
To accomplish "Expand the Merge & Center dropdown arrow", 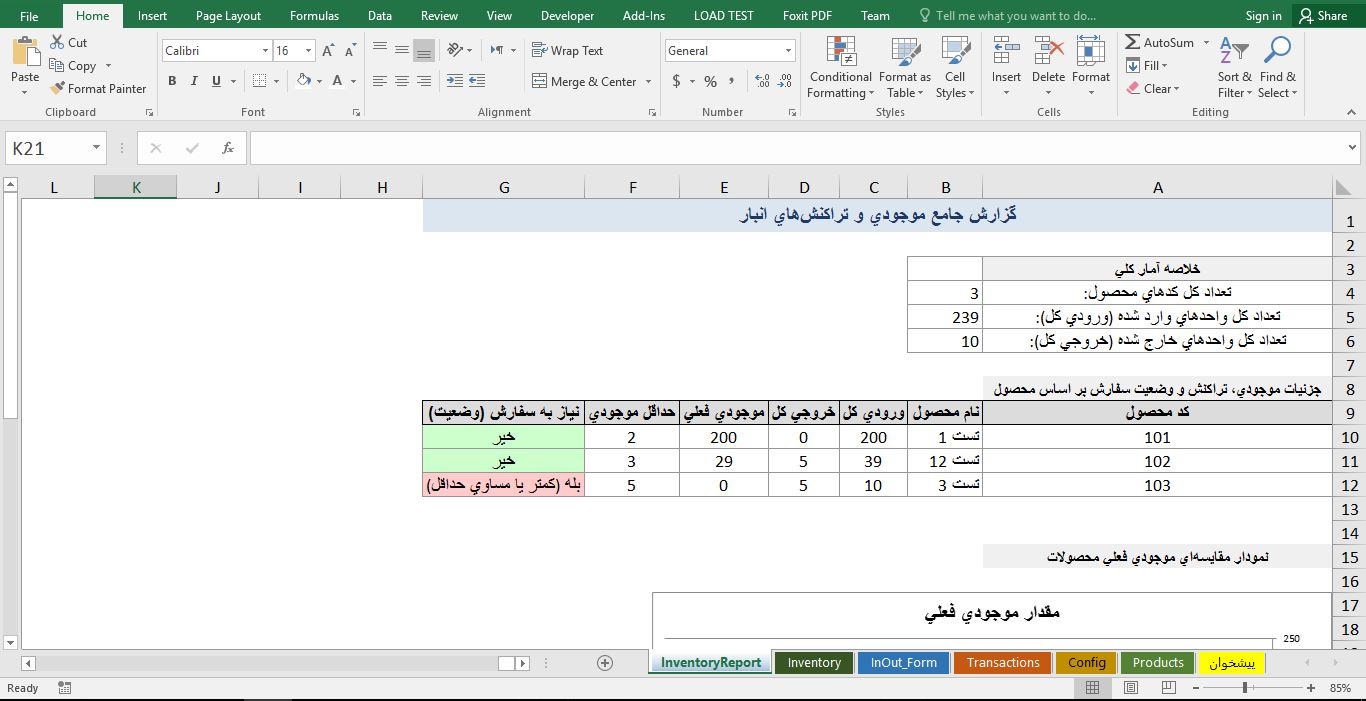I will (647, 80).
